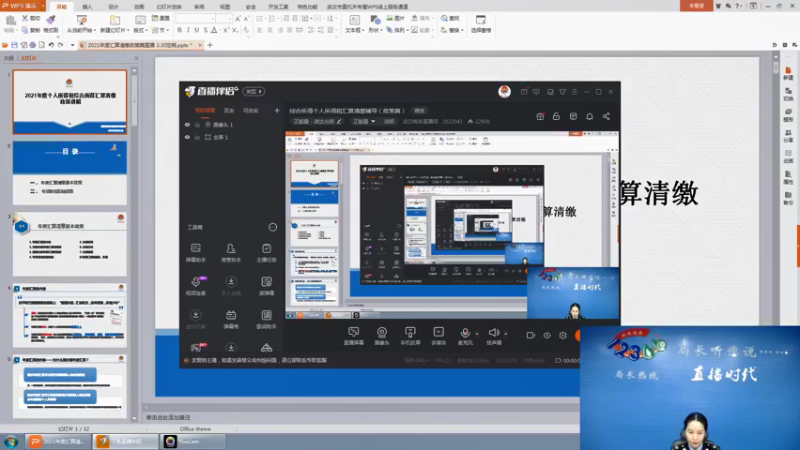
Task: Click the room manager assistant icon in toolbox
Action: pyautogui.click(x=231, y=248)
